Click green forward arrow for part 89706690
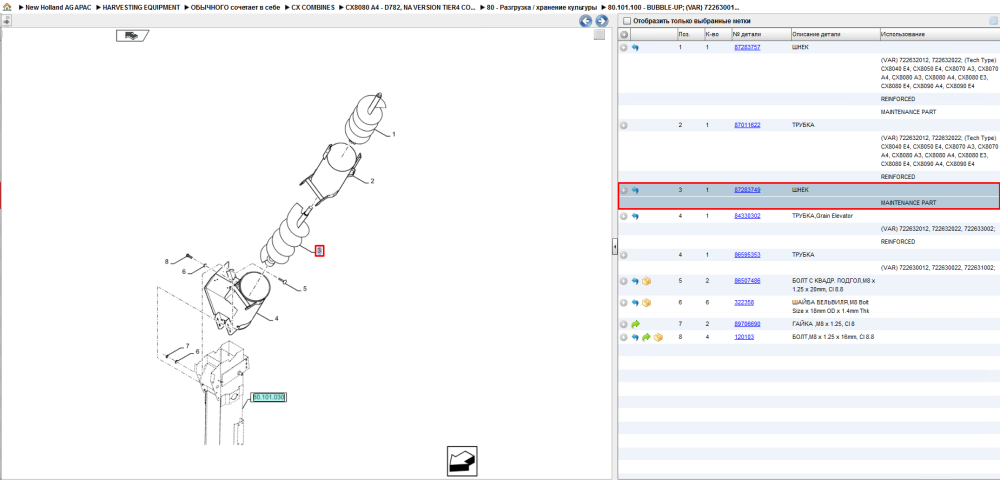 click(x=635, y=324)
